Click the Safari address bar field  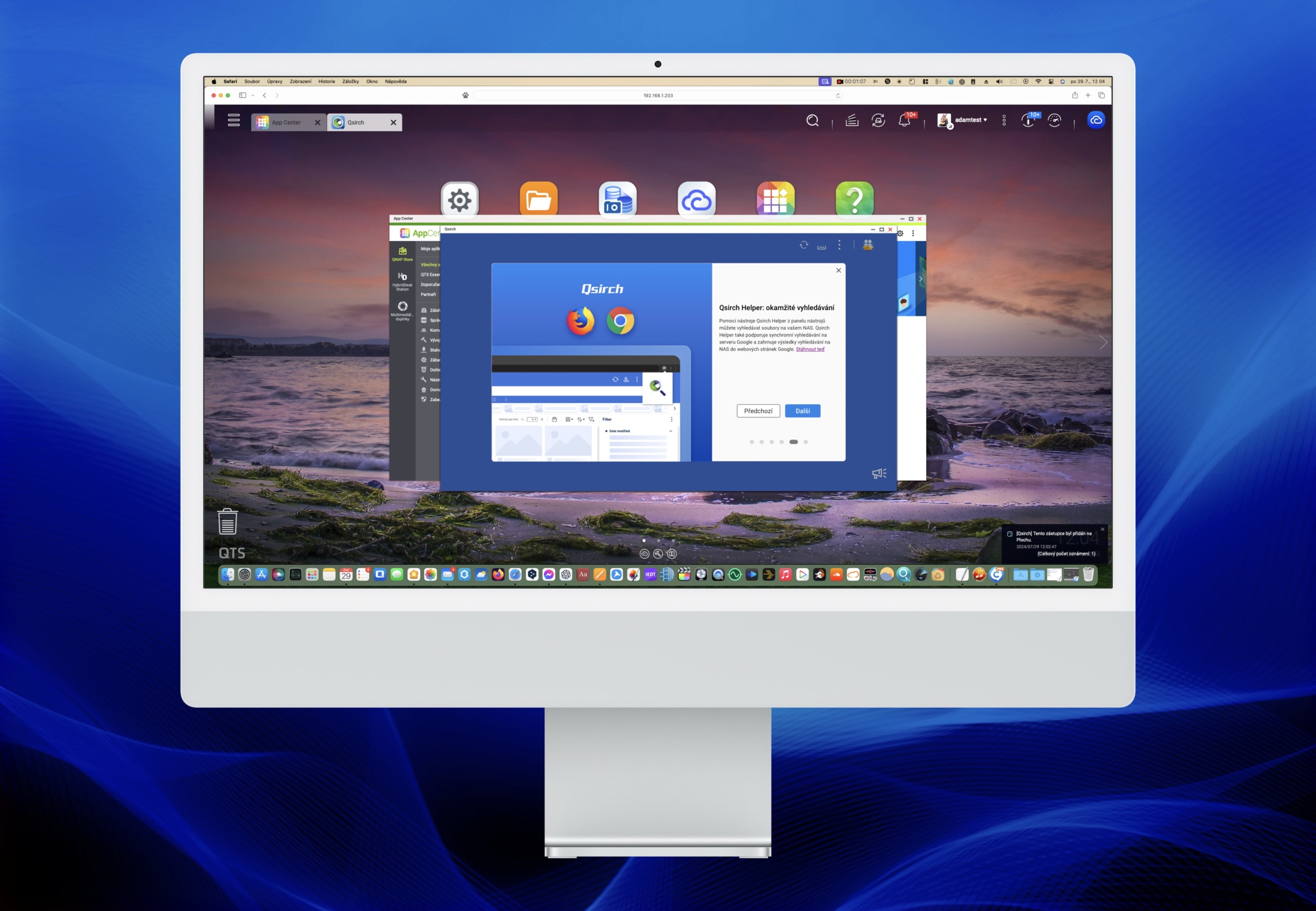[x=657, y=96]
